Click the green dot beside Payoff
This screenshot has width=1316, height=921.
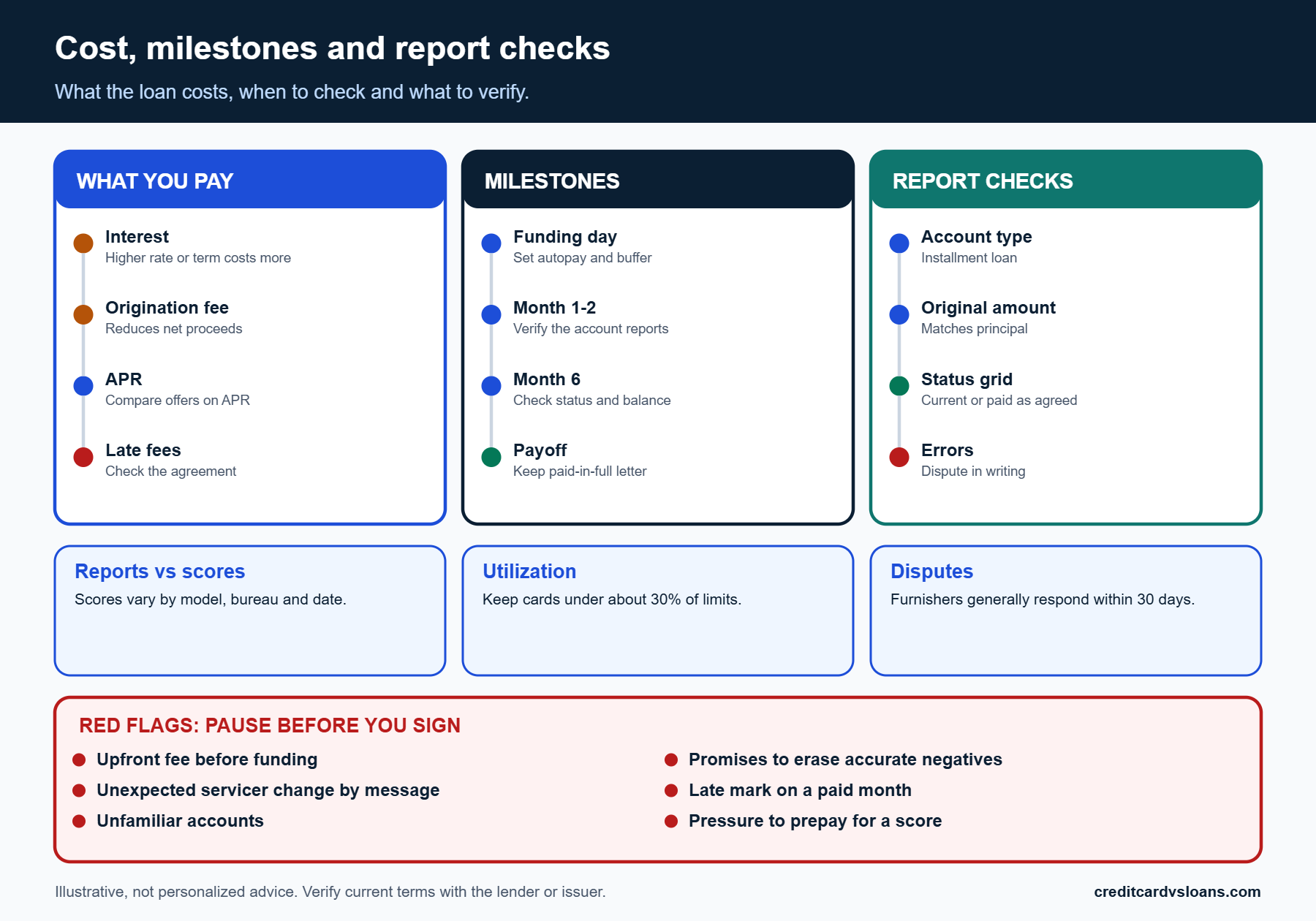pos(491,457)
